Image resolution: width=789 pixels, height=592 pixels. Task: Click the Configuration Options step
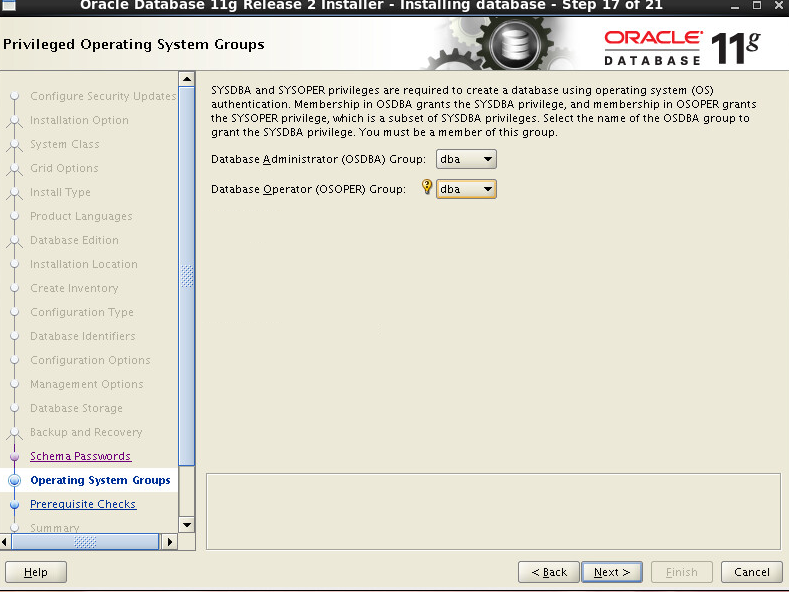(x=90, y=360)
